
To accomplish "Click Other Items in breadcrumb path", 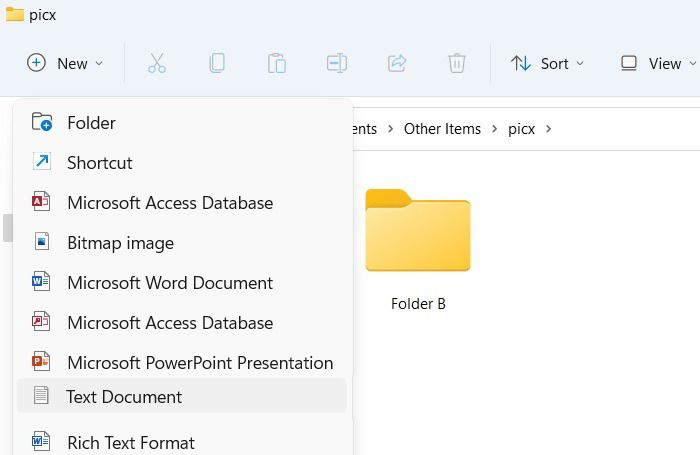I will 442,129.
